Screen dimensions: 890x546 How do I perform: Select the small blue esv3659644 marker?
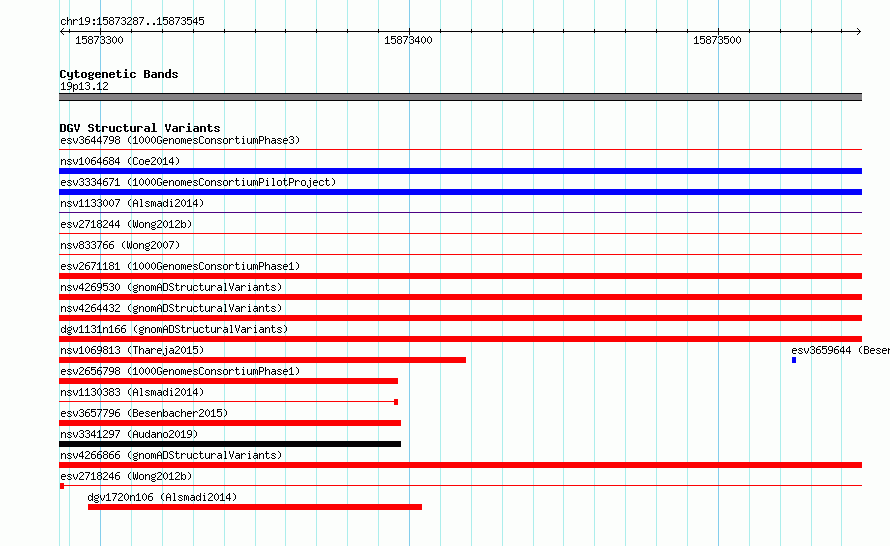pyautogui.click(x=794, y=360)
